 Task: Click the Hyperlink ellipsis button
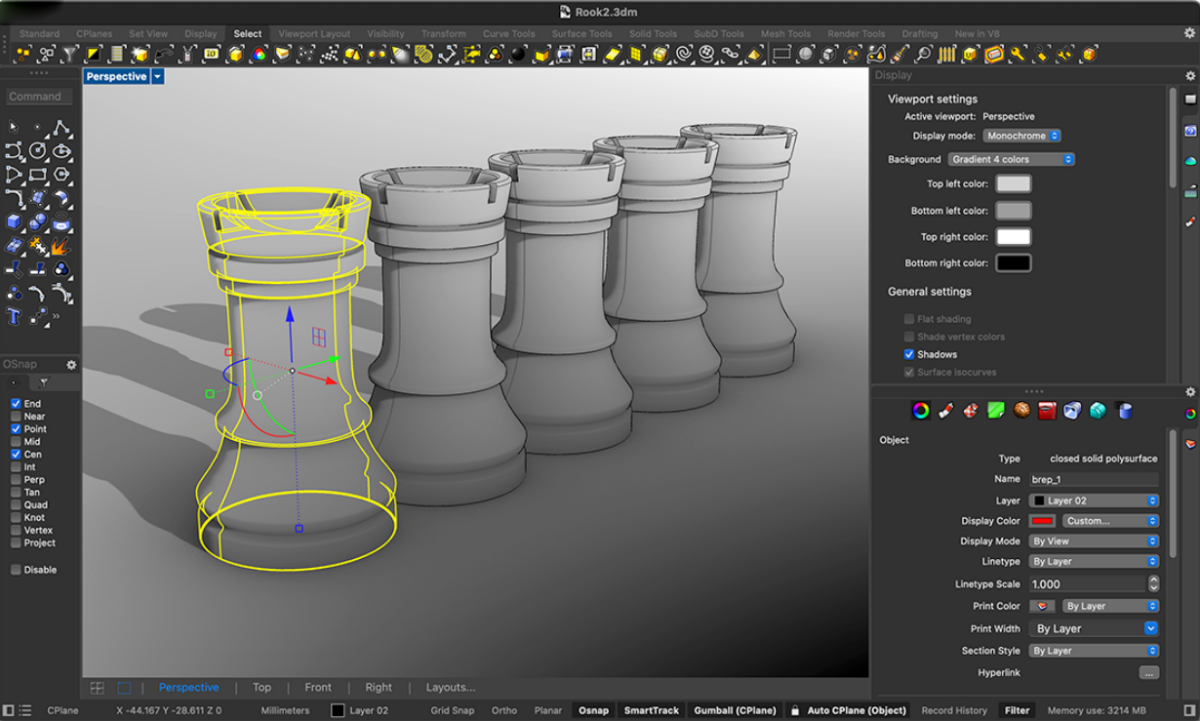click(1148, 673)
